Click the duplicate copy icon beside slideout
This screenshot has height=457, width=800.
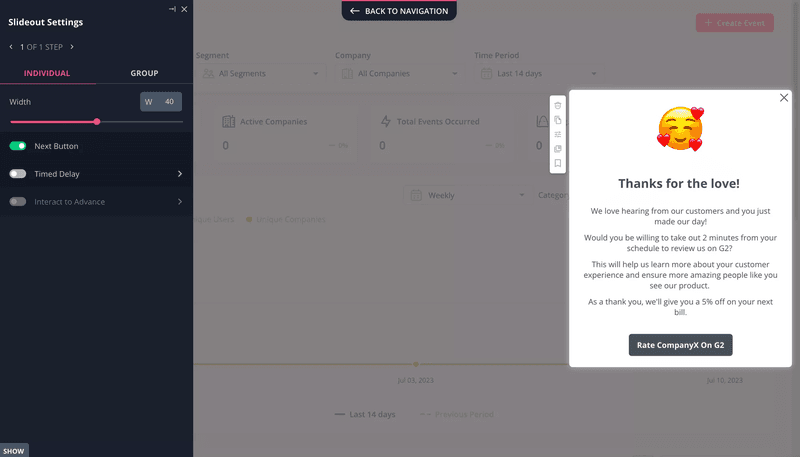point(558,120)
